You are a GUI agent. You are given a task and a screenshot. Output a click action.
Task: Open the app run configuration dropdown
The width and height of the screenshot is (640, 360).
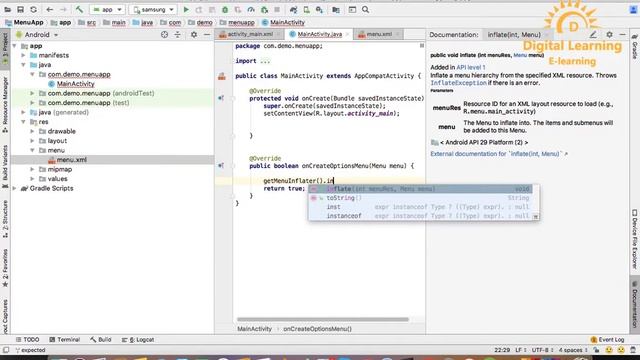coord(107,9)
